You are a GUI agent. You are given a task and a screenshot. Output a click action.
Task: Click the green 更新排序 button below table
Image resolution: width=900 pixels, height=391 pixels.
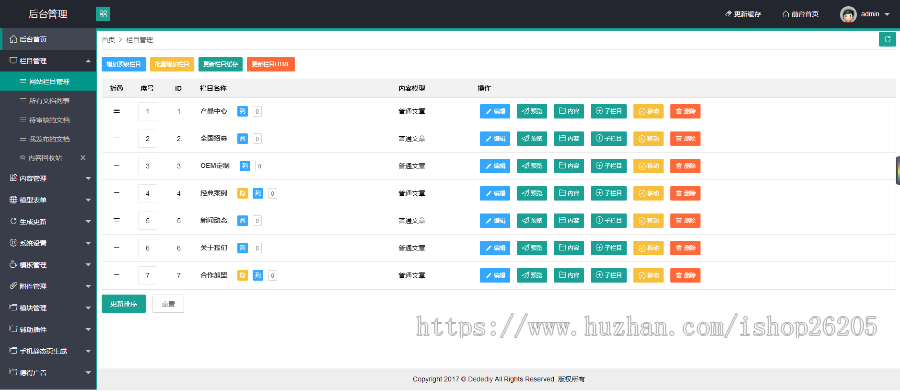pos(124,304)
